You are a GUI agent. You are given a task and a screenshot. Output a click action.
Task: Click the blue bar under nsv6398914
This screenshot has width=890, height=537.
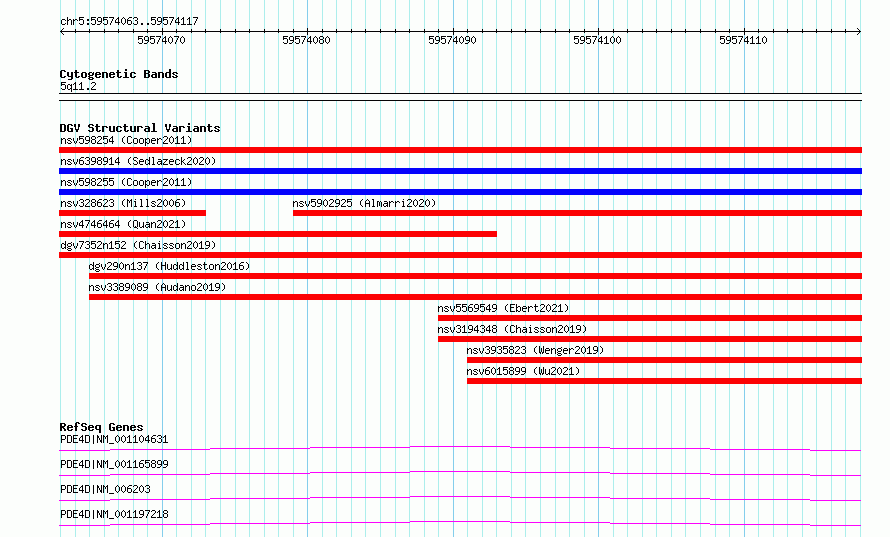(460, 171)
